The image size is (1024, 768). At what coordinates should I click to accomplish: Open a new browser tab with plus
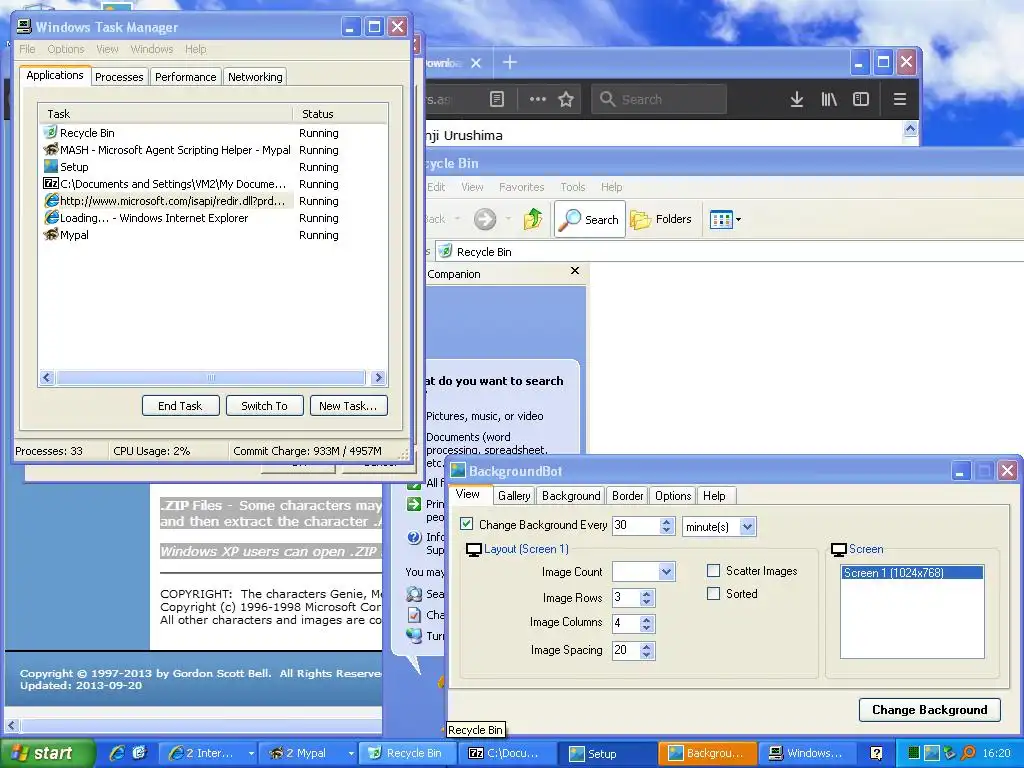click(510, 63)
